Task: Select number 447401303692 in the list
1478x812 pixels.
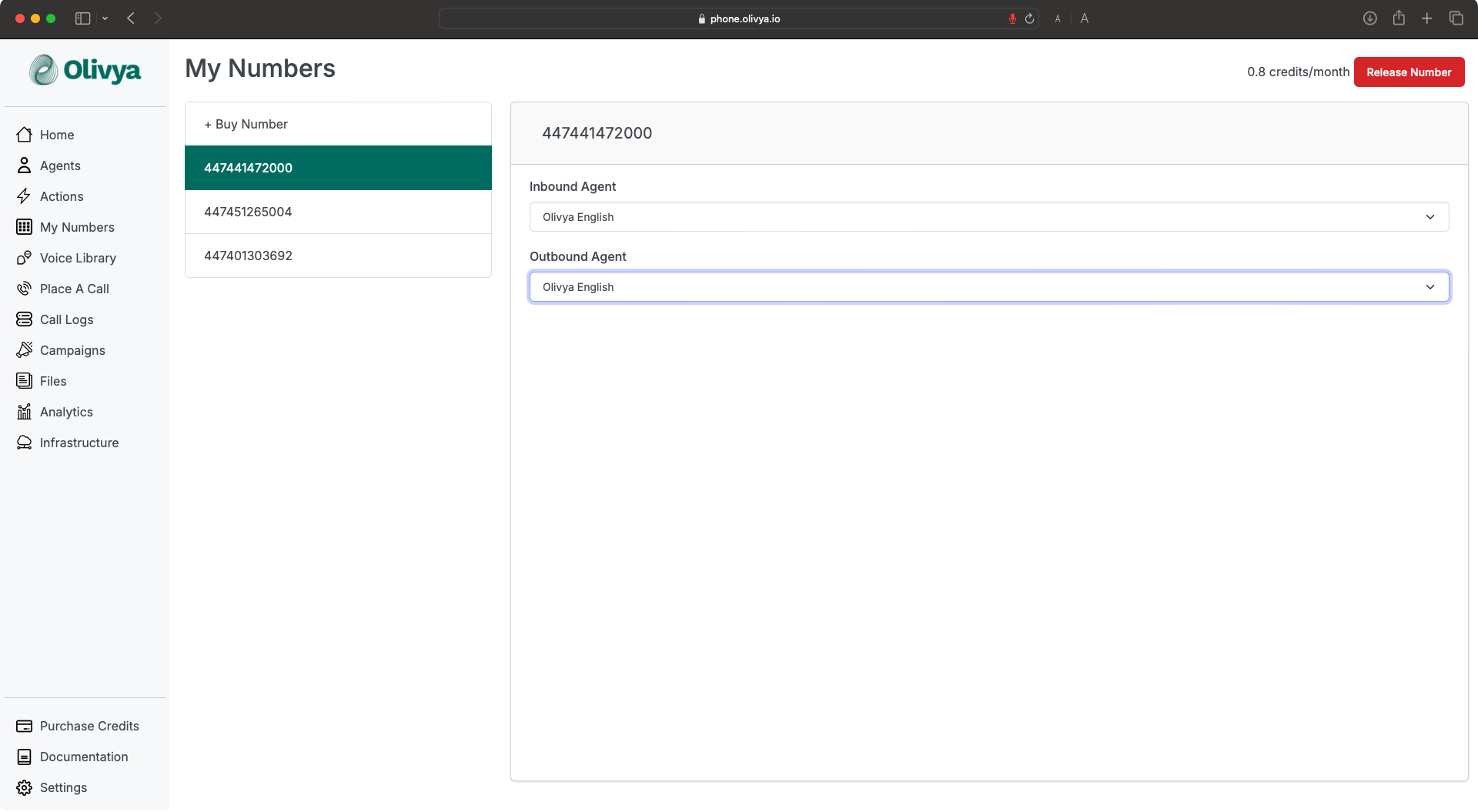Action: point(338,256)
